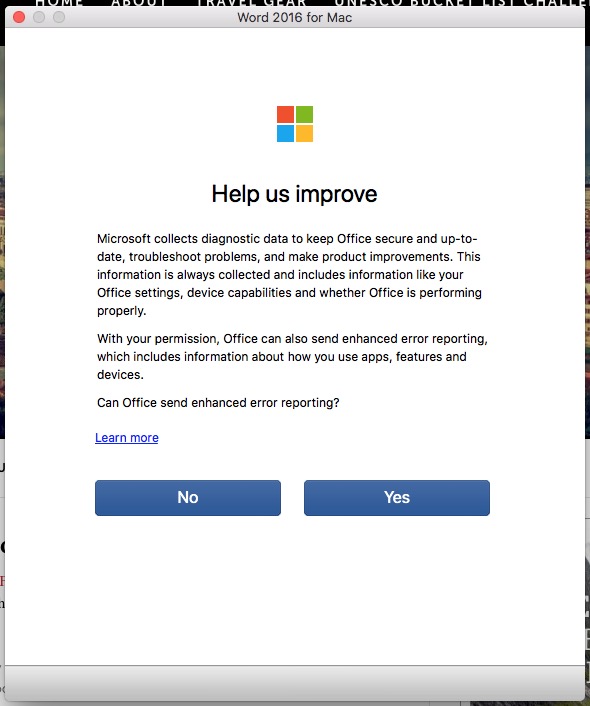Click the paragraph beginning With your permission

[x=292, y=357]
